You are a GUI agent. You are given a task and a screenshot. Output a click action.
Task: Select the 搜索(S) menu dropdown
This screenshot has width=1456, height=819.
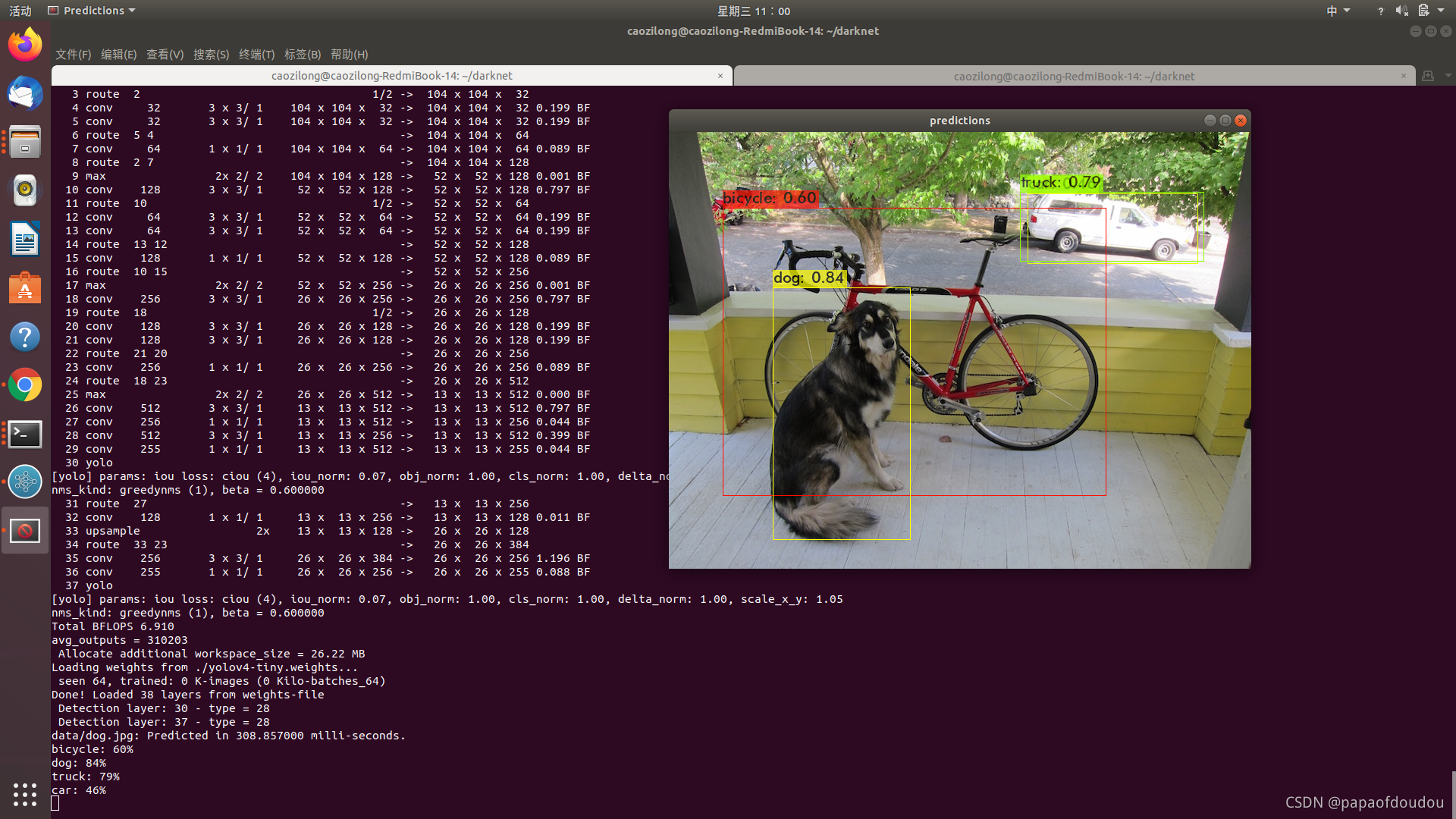click(x=209, y=53)
